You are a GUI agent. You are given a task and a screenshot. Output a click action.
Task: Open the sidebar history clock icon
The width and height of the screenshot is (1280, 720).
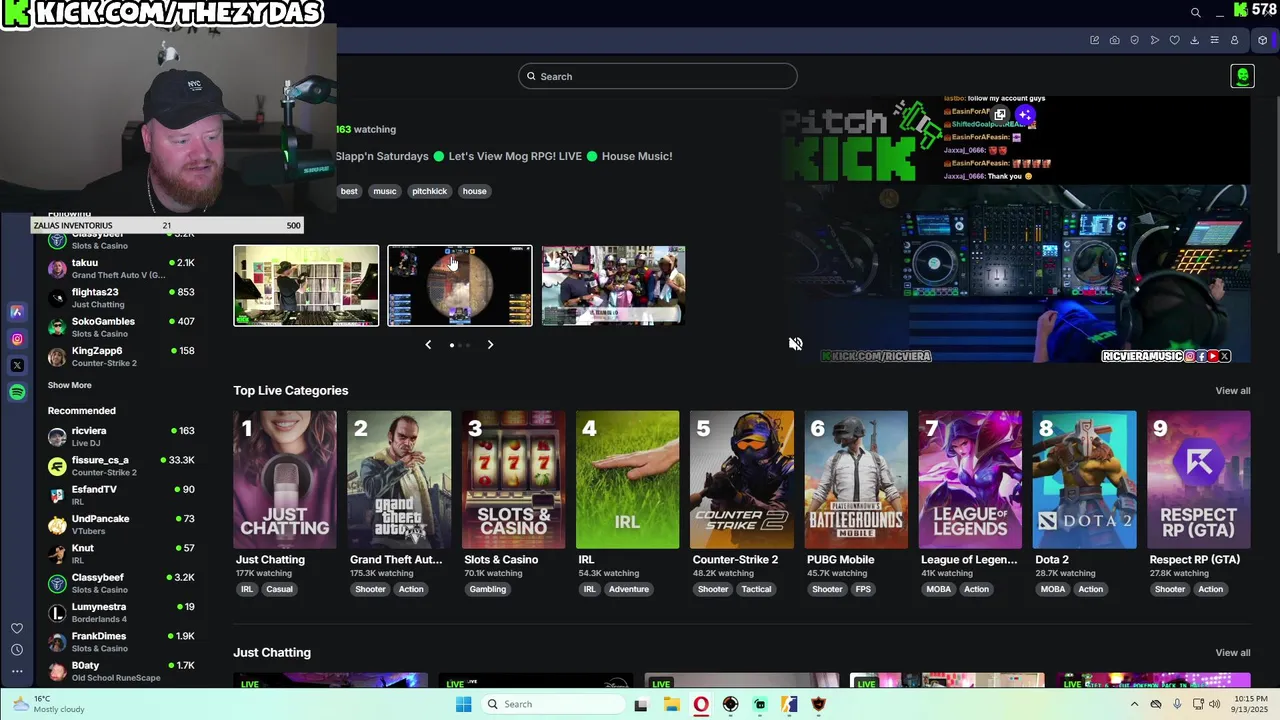click(x=17, y=650)
